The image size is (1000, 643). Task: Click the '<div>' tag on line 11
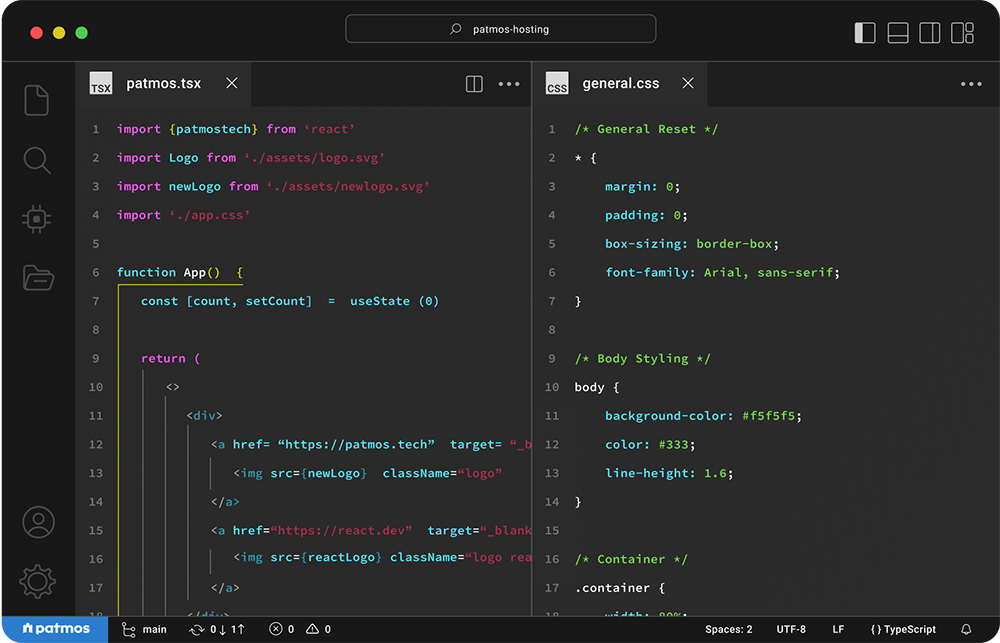pyautogui.click(x=204, y=416)
